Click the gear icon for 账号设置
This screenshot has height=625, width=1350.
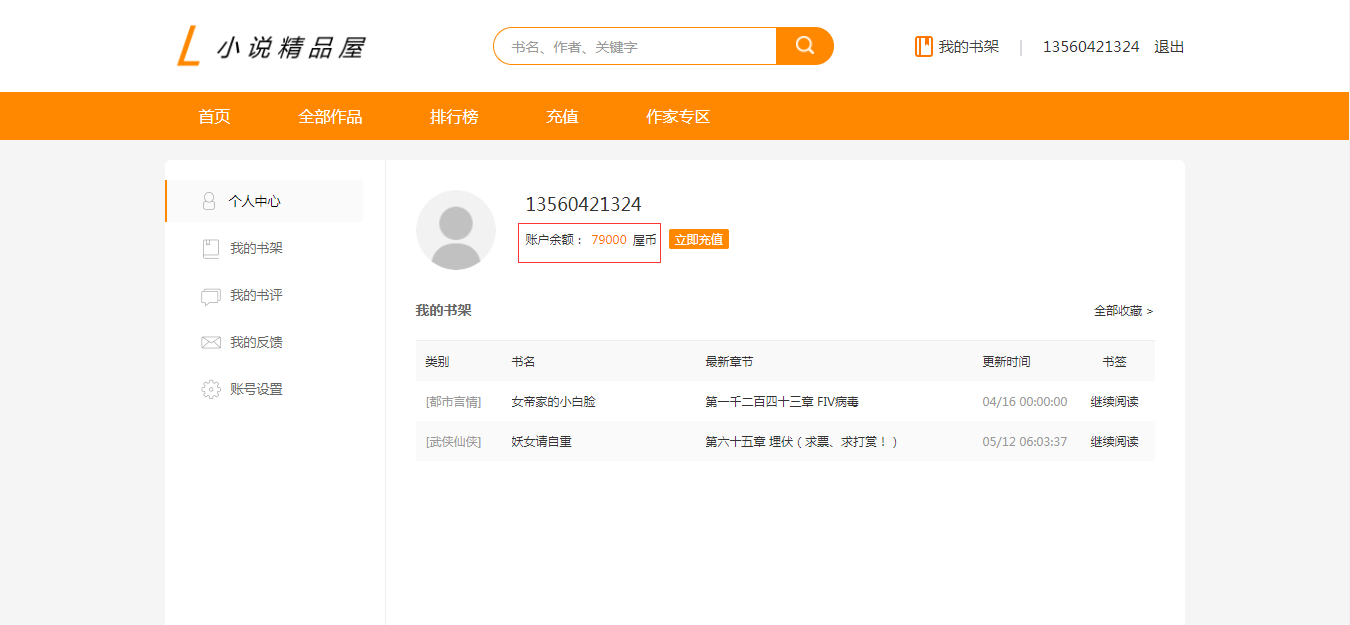pyautogui.click(x=210, y=390)
